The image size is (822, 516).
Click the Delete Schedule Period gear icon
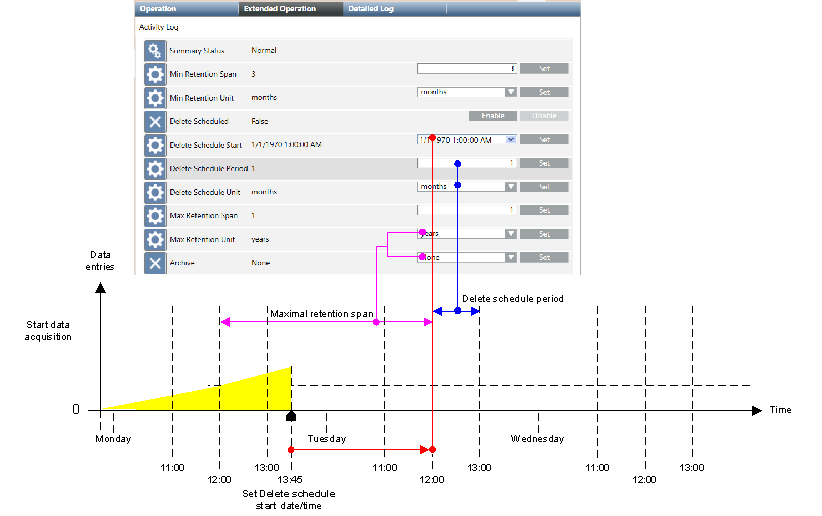(x=155, y=168)
